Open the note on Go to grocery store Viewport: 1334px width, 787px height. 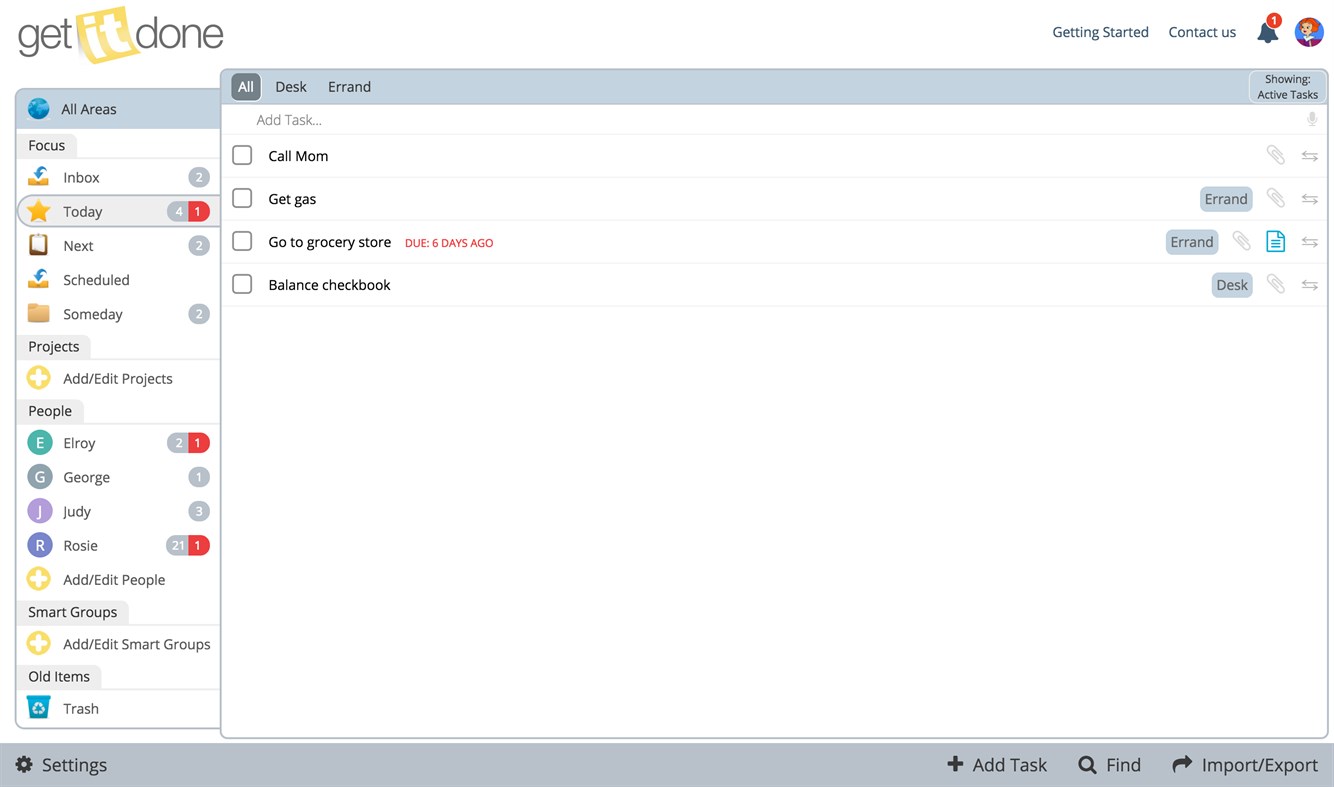(1275, 241)
